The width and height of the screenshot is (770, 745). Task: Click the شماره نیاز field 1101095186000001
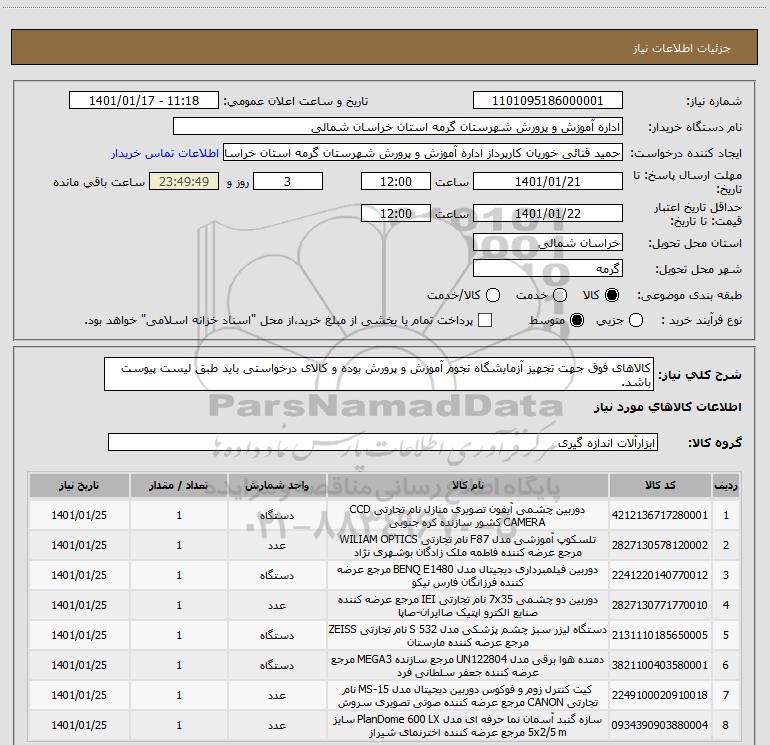click(x=548, y=101)
